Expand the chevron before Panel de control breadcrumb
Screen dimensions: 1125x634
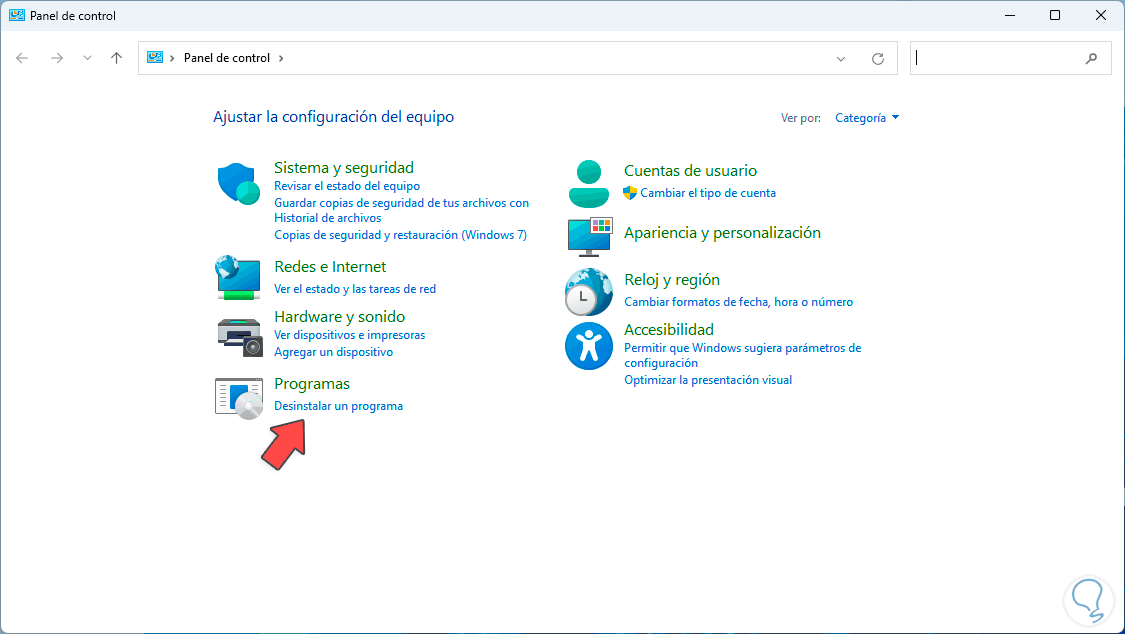pyautogui.click(x=172, y=58)
